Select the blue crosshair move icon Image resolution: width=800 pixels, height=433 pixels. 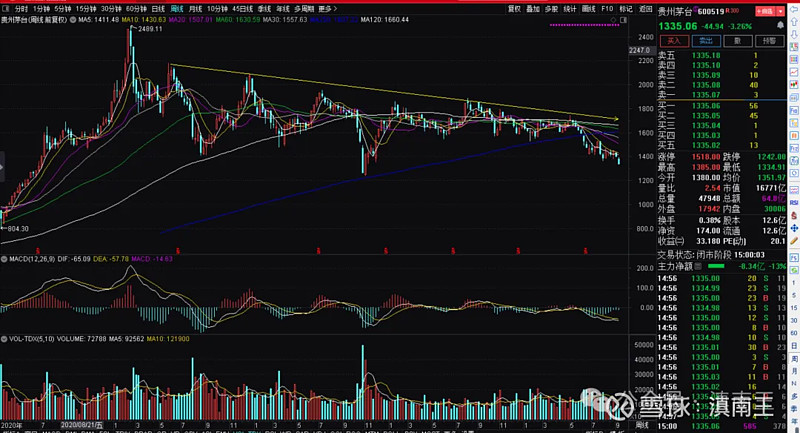[x=794, y=228]
